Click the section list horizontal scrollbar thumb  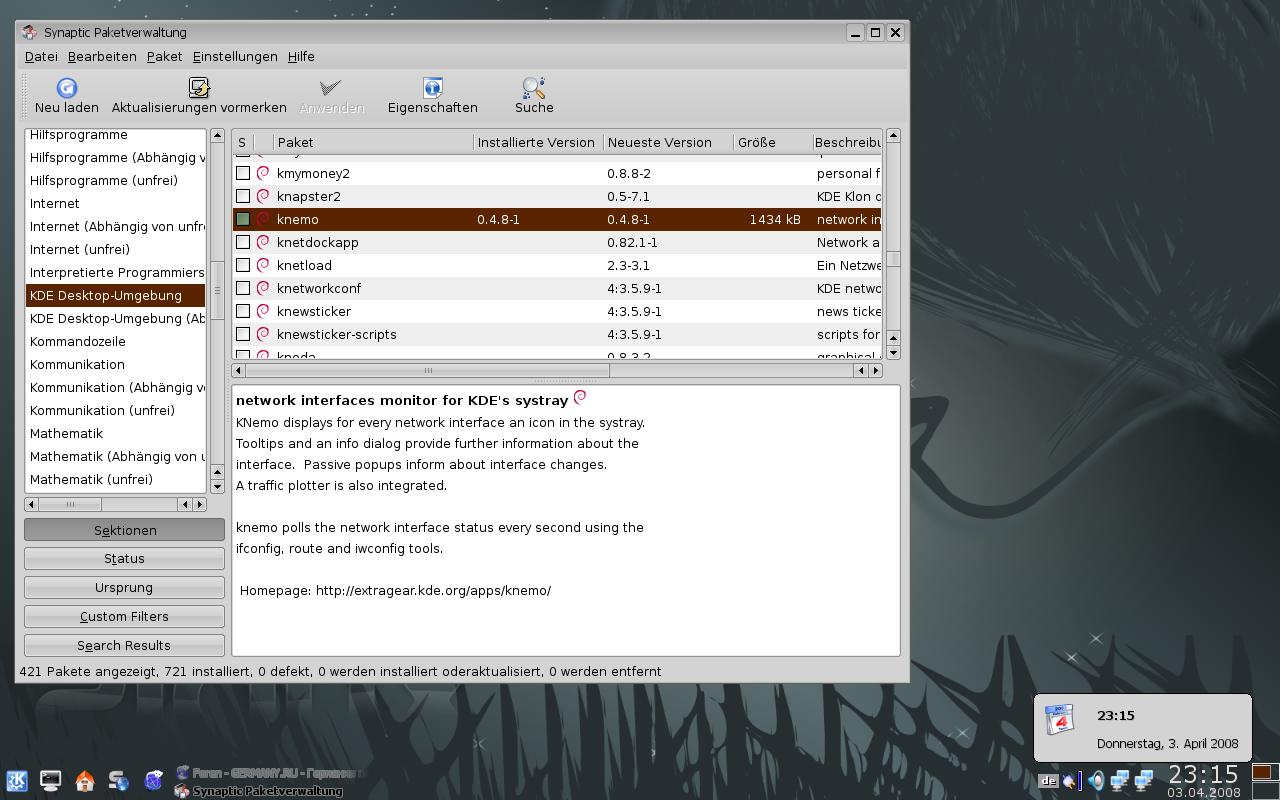pos(72,504)
